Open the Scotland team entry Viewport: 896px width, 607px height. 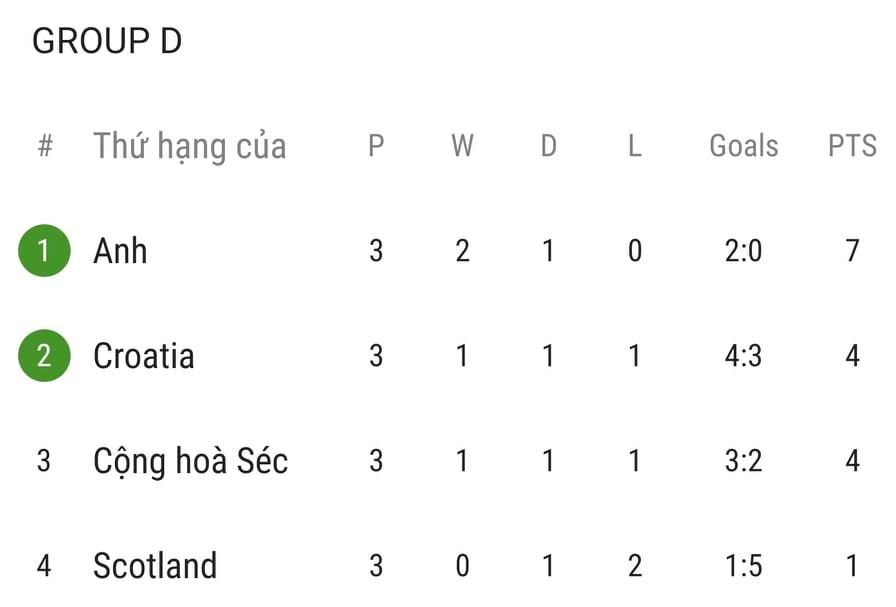(155, 566)
